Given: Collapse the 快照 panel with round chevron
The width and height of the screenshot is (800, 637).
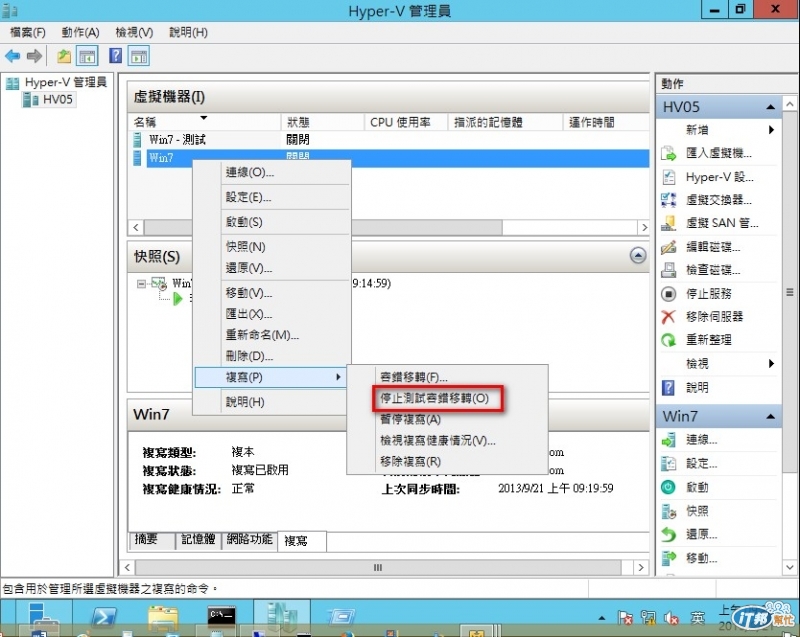Looking at the screenshot, I should [x=638, y=255].
